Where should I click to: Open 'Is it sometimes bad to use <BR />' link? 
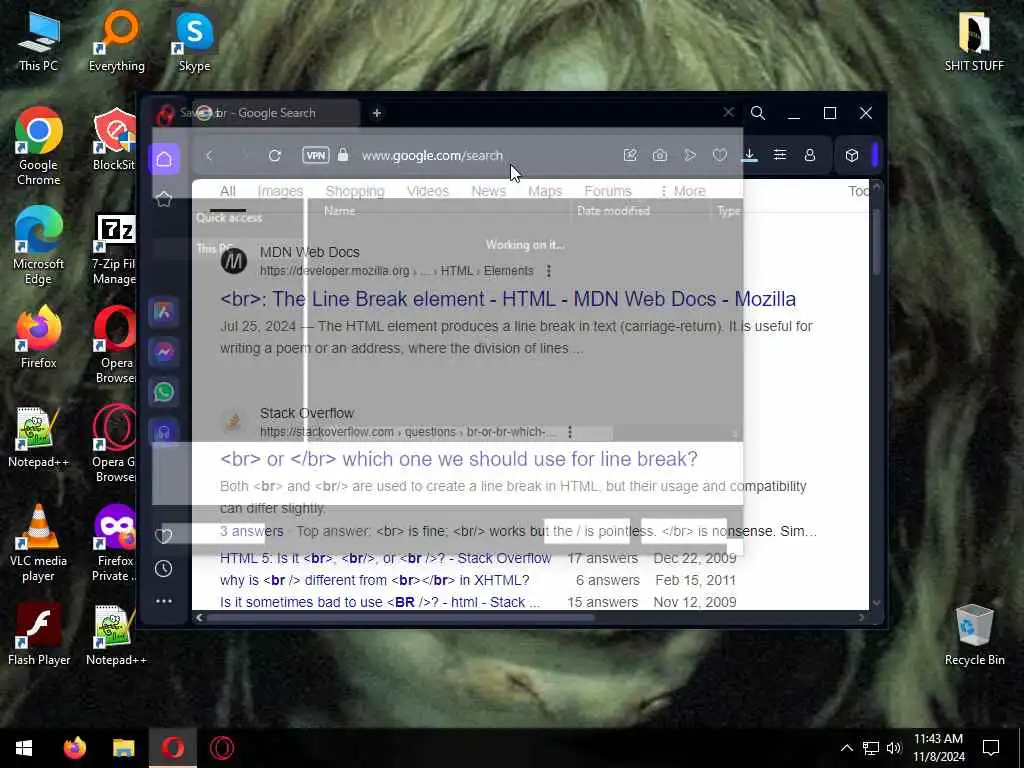point(380,602)
